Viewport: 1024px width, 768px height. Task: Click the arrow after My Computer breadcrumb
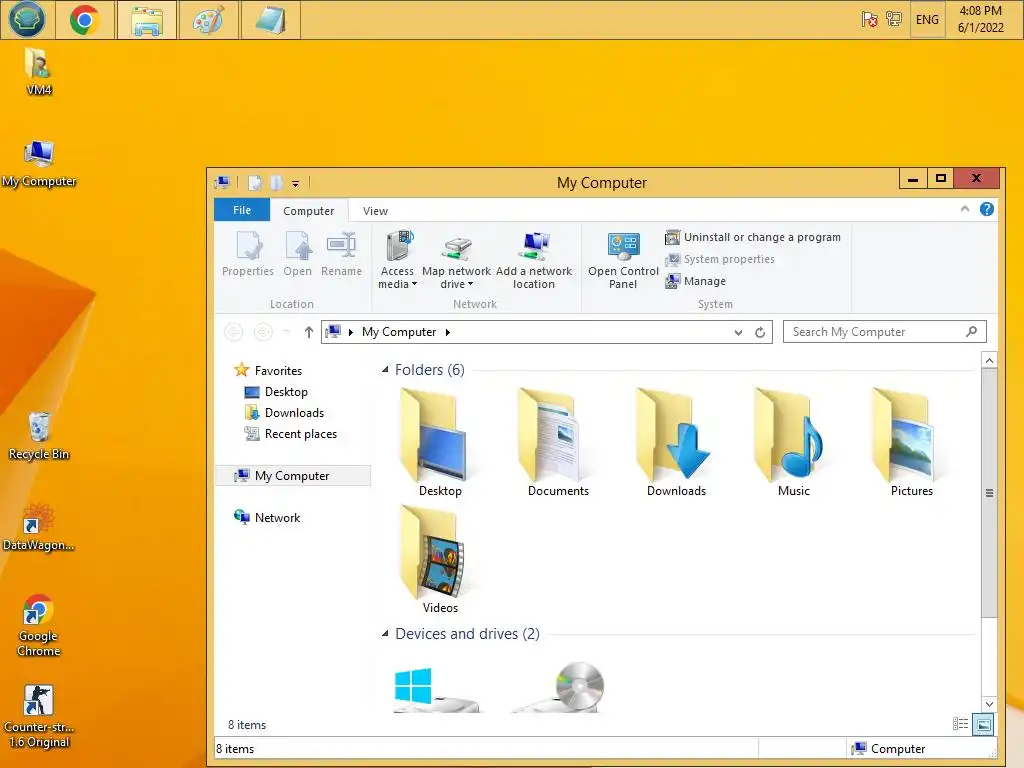tap(448, 332)
